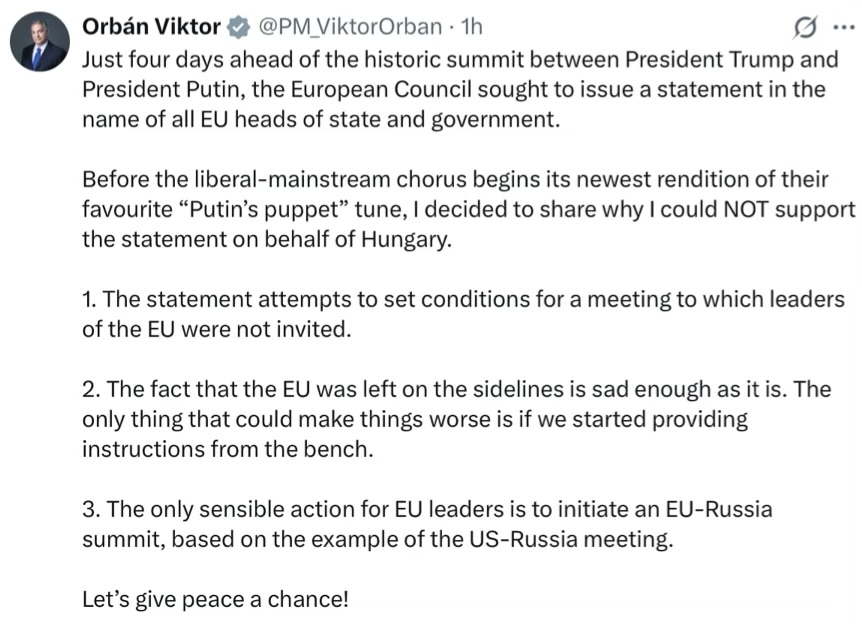Open the three-dot more options menu
Viewport: 862px width, 628px height.
click(x=844, y=26)
